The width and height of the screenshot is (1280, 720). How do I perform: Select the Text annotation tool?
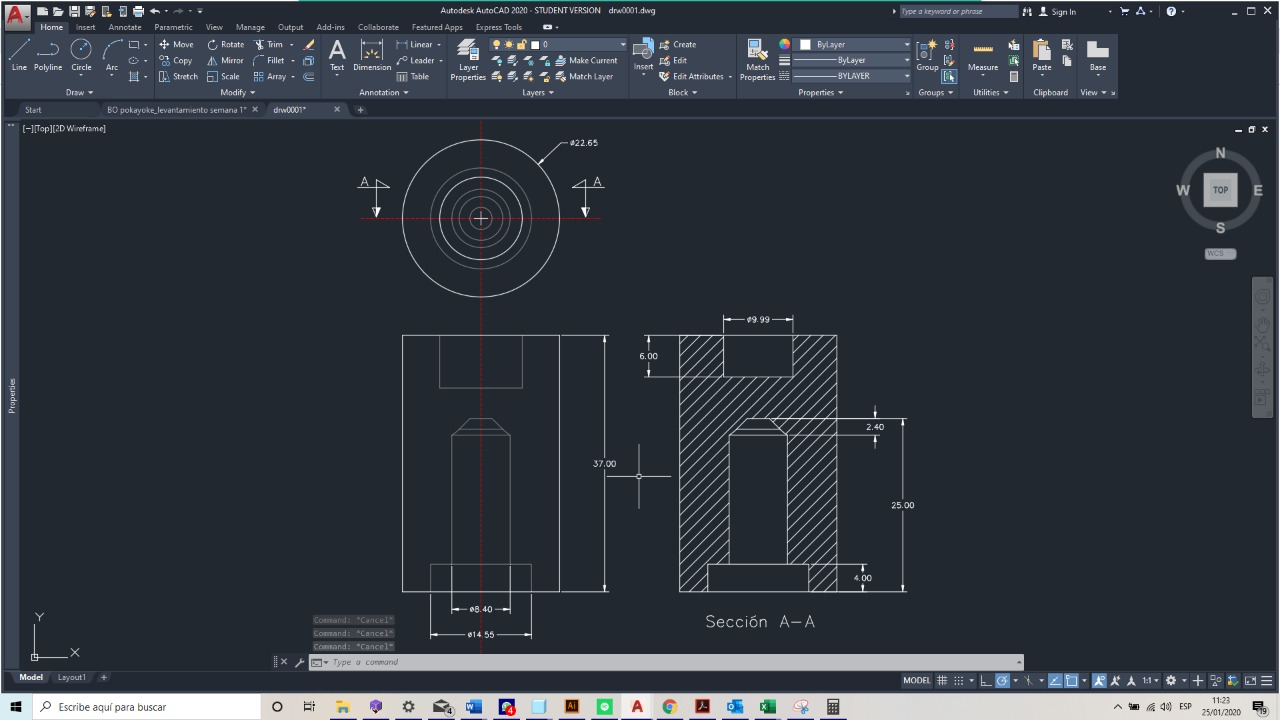[337, 55]
